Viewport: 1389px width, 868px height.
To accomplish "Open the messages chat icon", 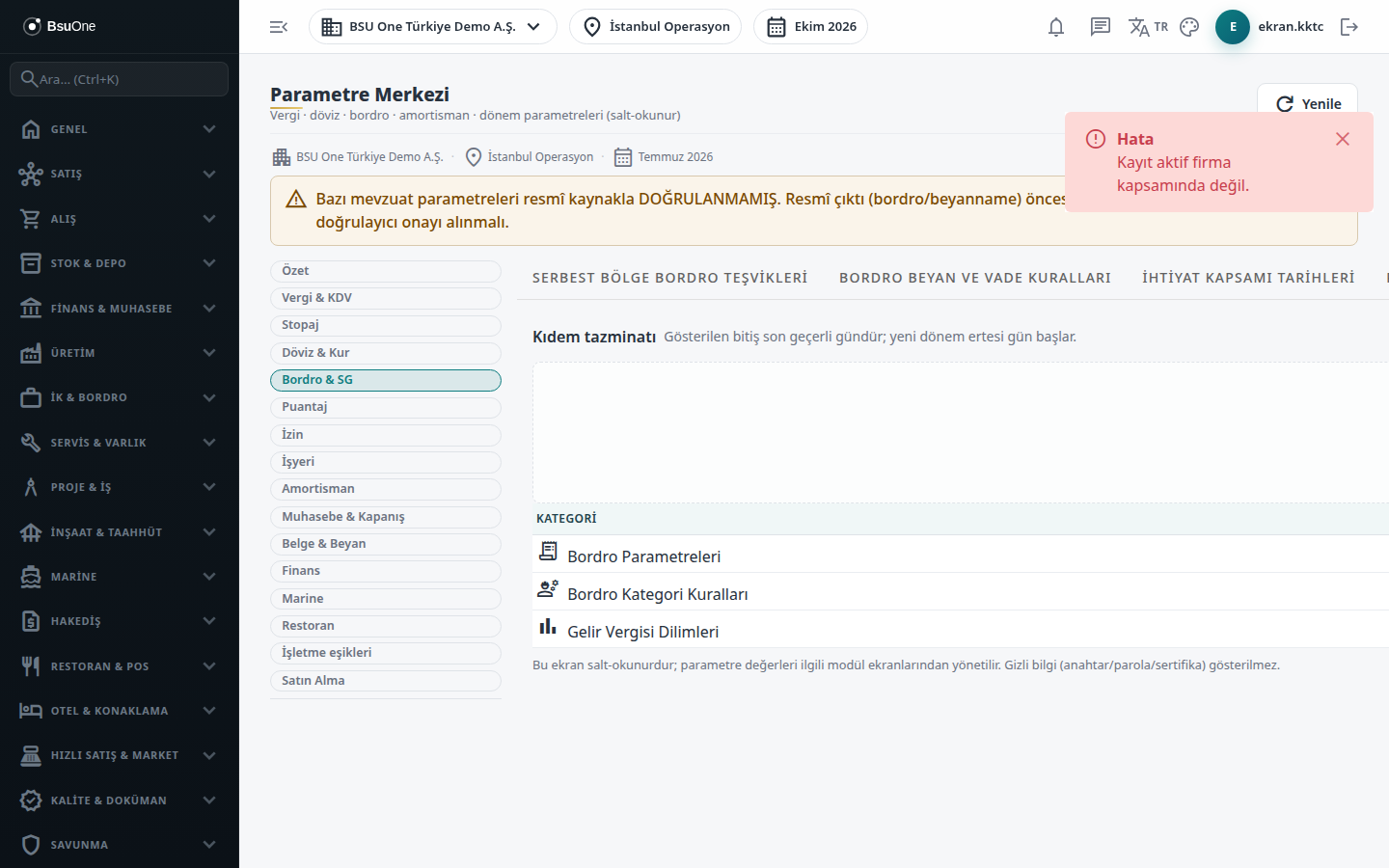I will [x=1101, y=27].
